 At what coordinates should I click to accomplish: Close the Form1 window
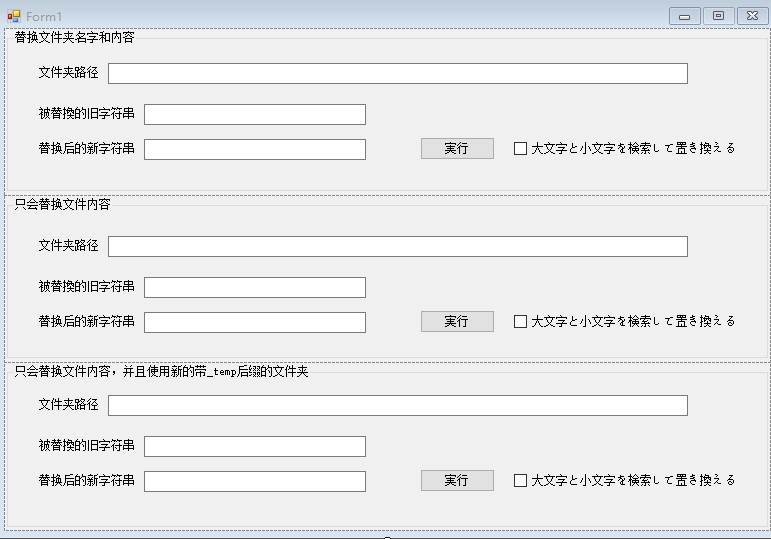click(752, 16)
